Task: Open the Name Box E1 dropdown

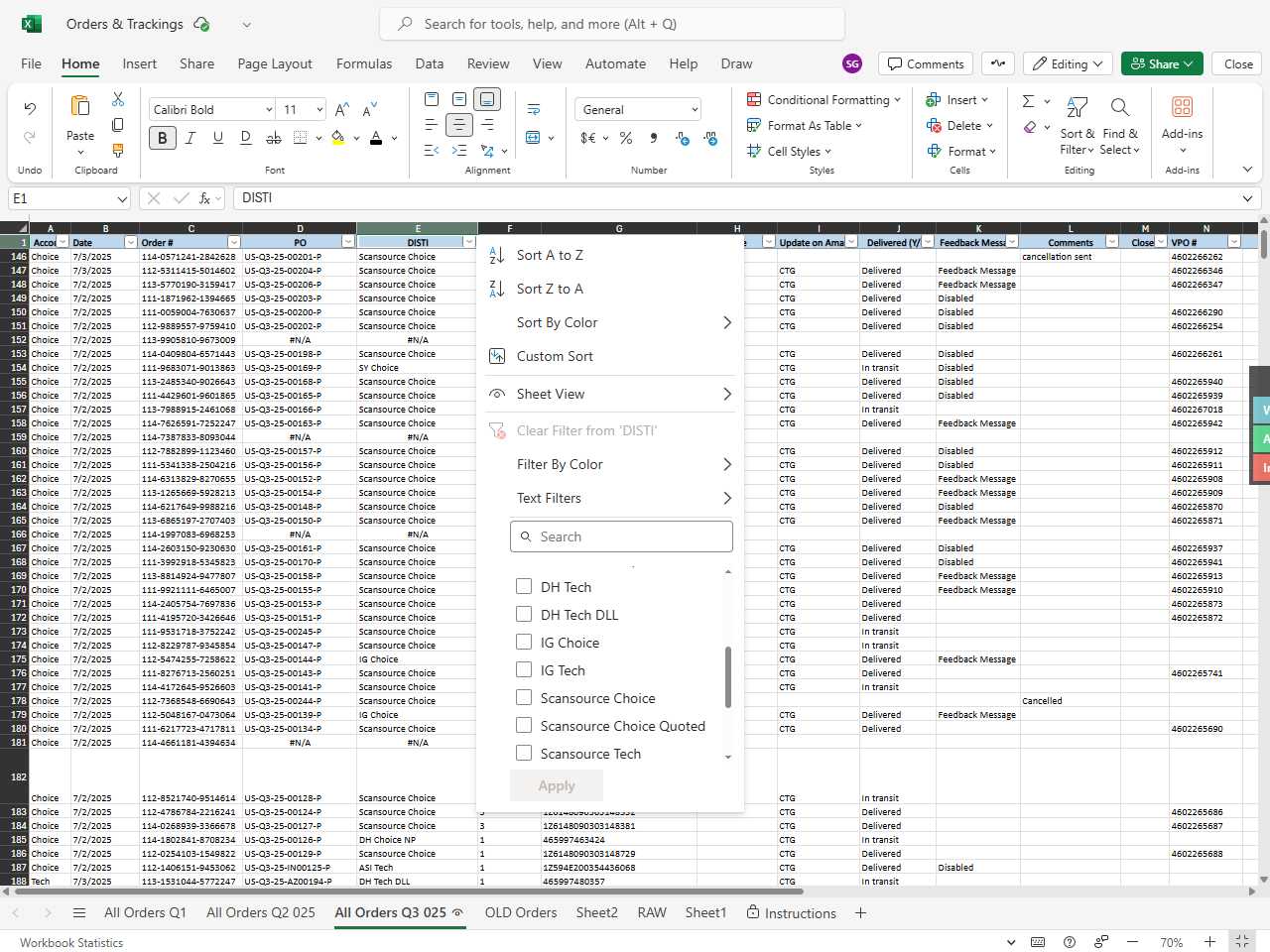Action: pos(122,199)
